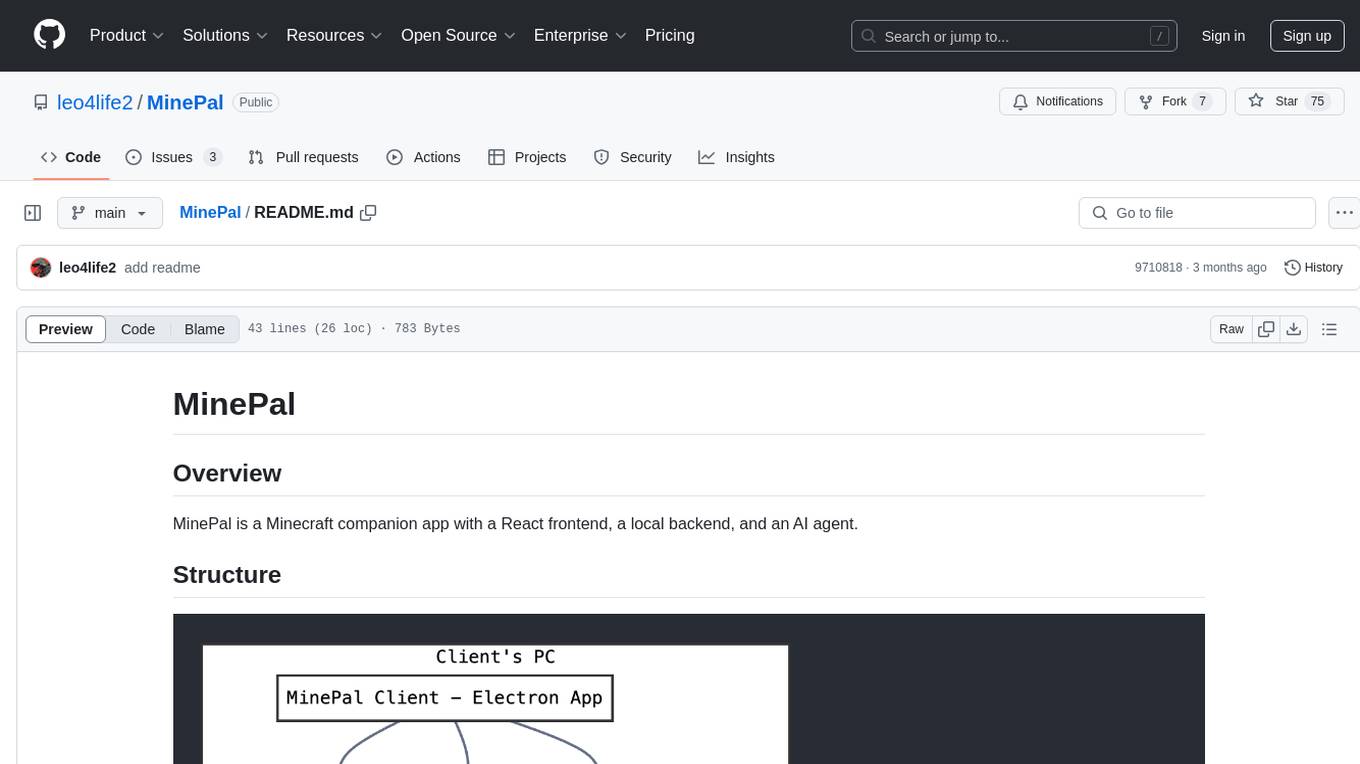Expand the Open Source menu
The image size is (1360, 764).
tap(458, 35)
